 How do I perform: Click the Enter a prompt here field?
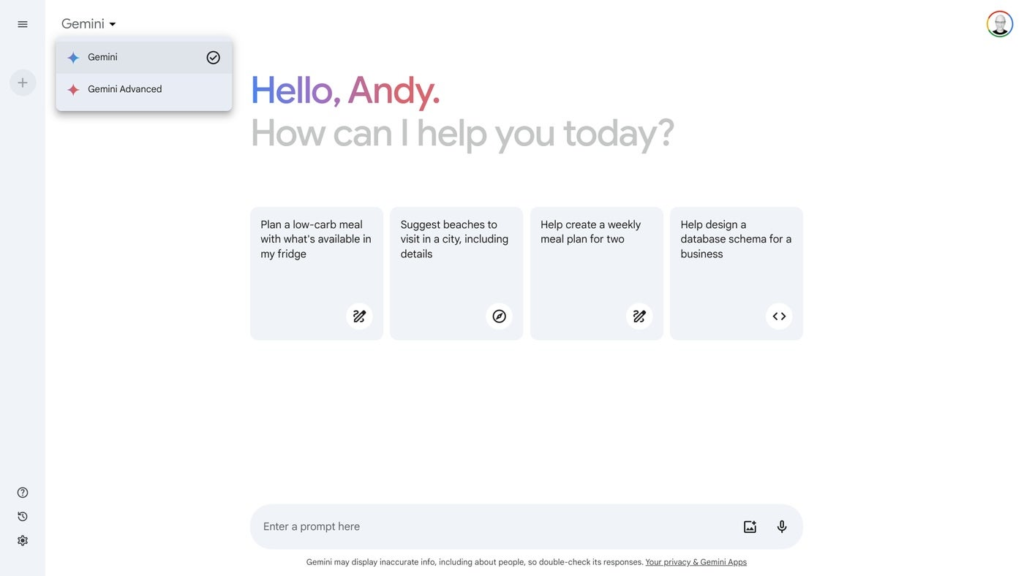[x=490, y=527]
